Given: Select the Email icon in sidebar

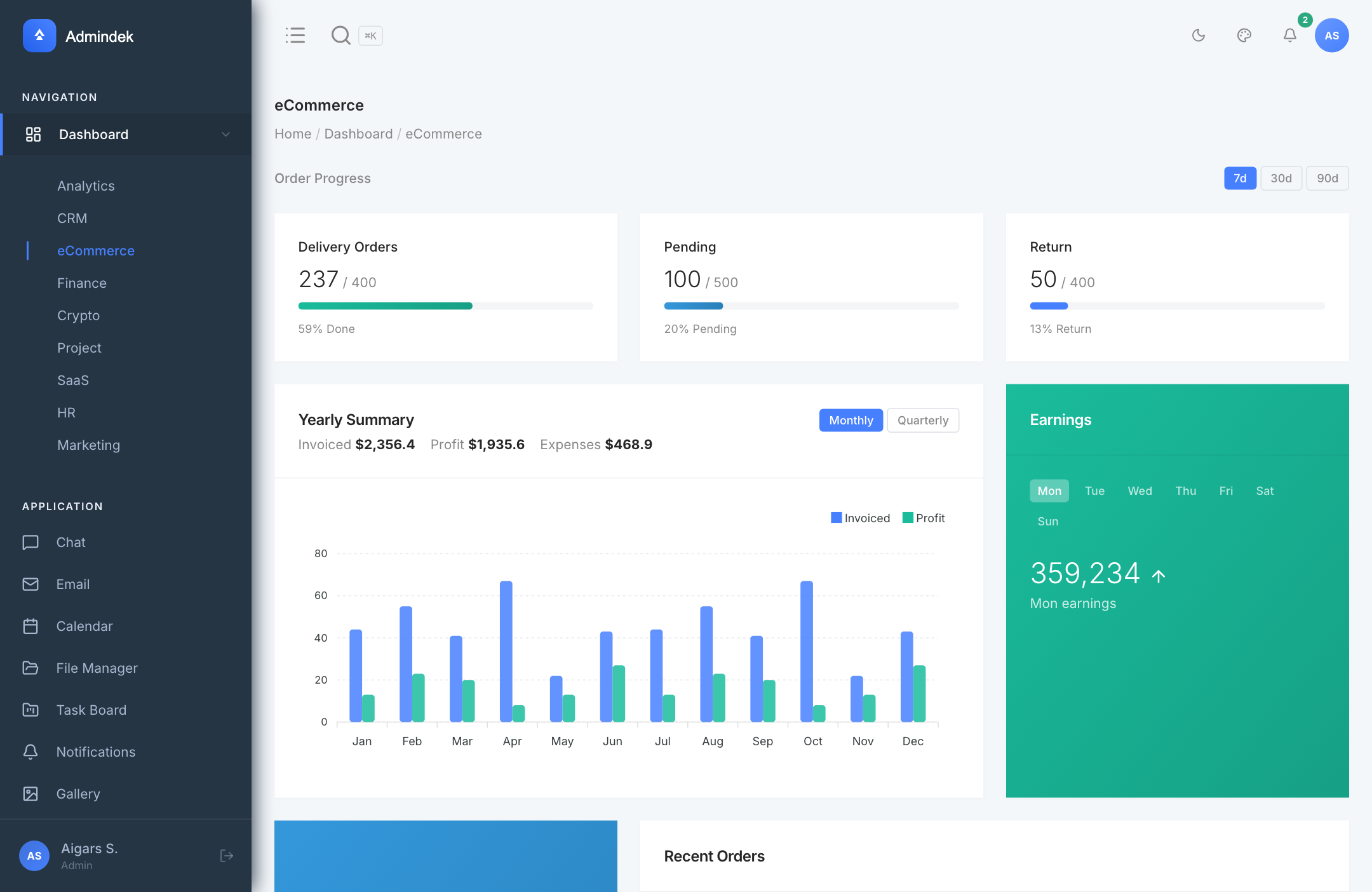Looking at the screenshot, I should (x=31, y=584).
